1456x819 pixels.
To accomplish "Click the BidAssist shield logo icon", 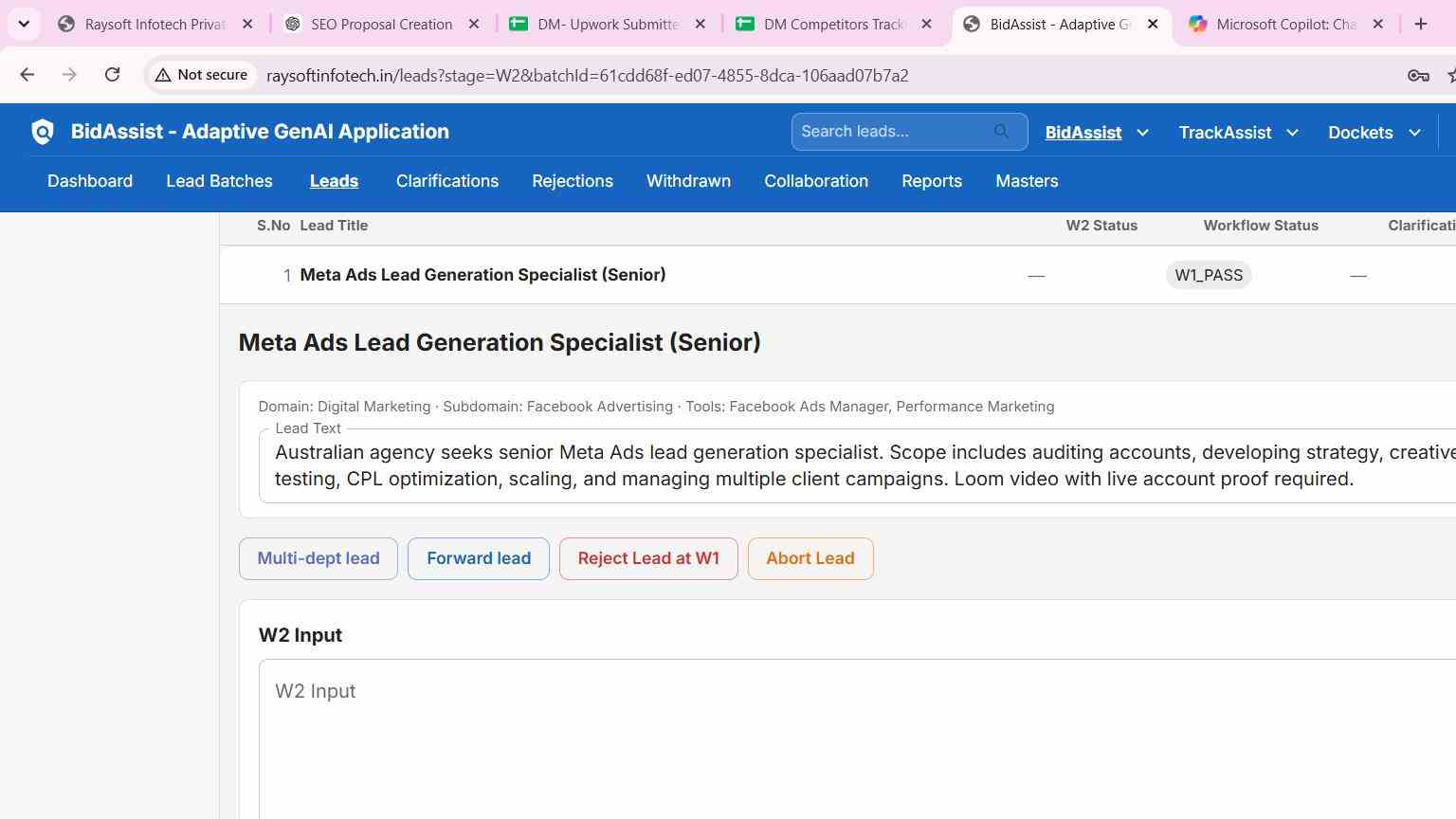I will tap(43, 132).
